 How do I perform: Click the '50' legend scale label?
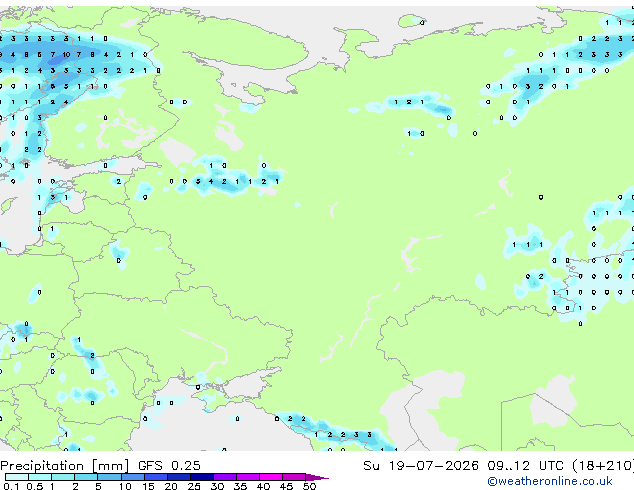pos(309,486)
